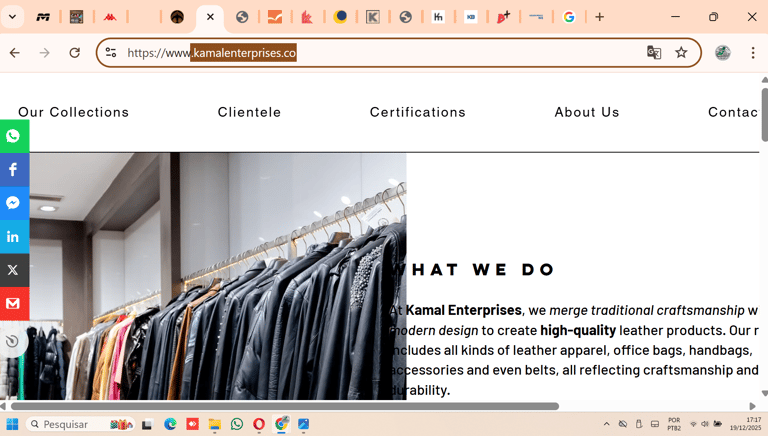
Task: Reload the current page
Action: click(x=74, y=53)
